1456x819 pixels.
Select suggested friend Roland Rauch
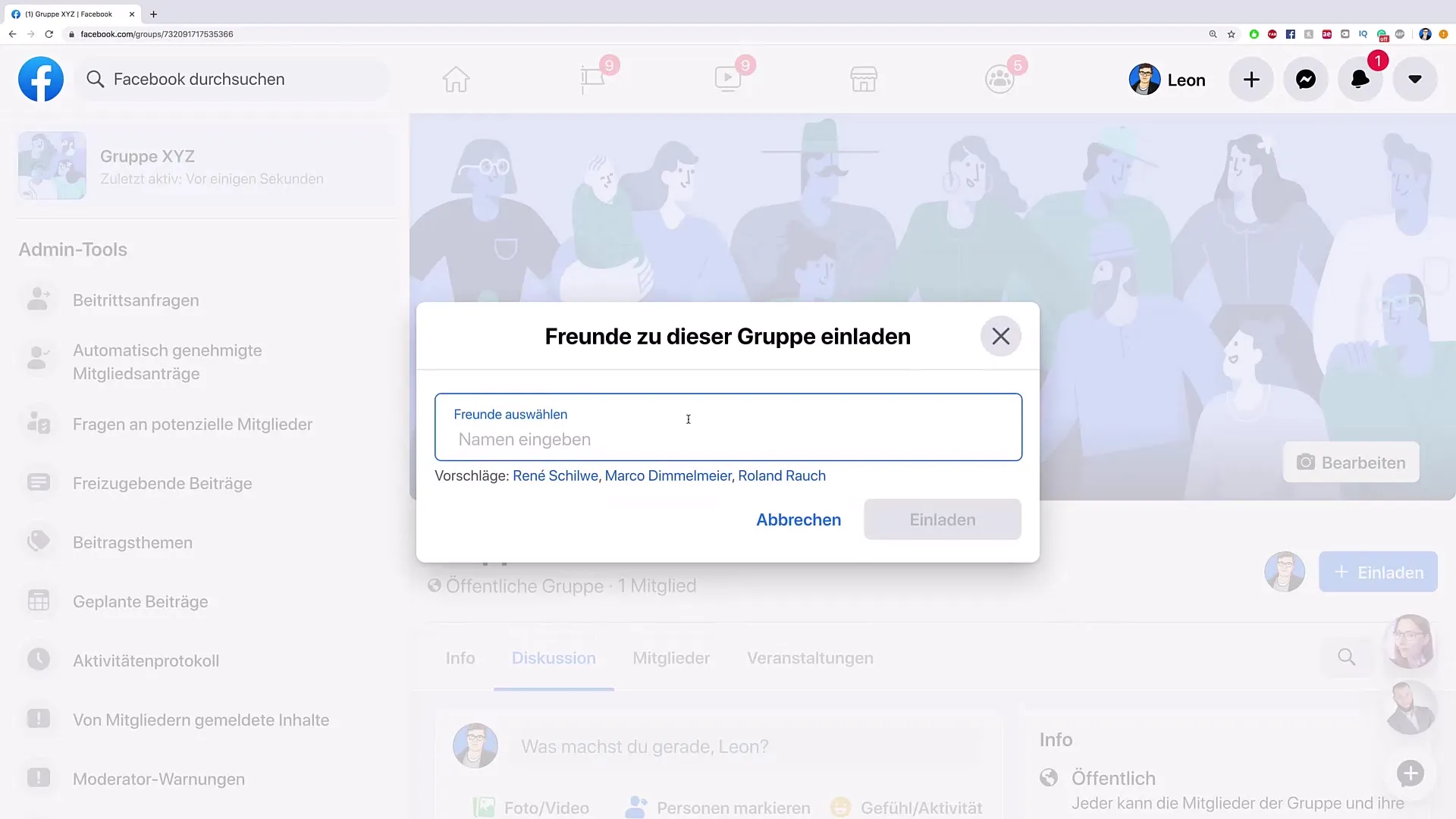pos(782,475)
